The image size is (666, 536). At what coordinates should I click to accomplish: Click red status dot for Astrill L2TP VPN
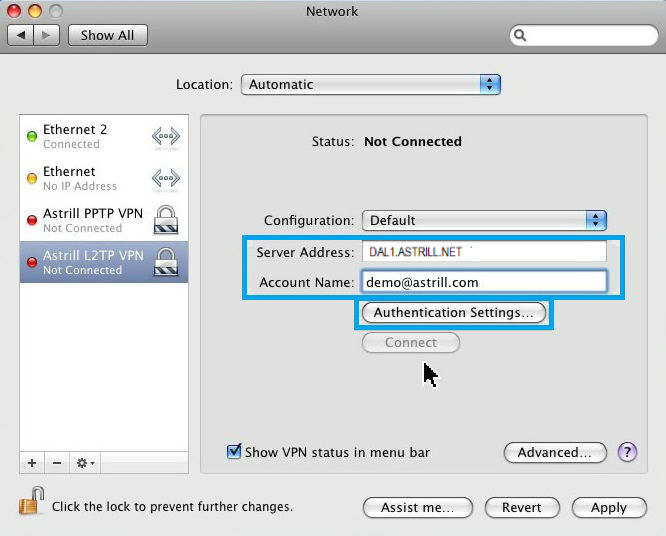tap(32, 262)
